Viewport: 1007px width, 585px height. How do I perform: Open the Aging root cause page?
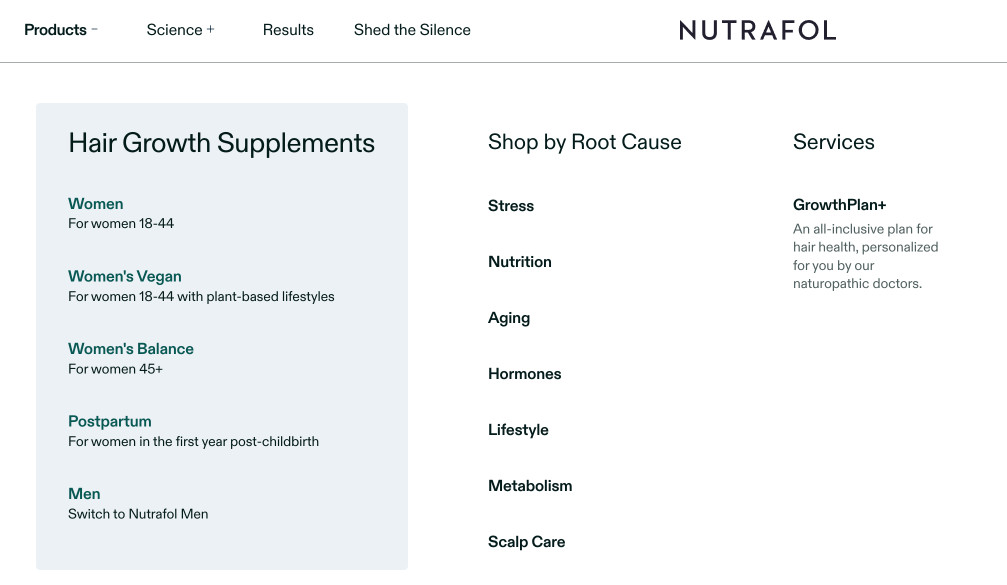(x=509, y=318)
